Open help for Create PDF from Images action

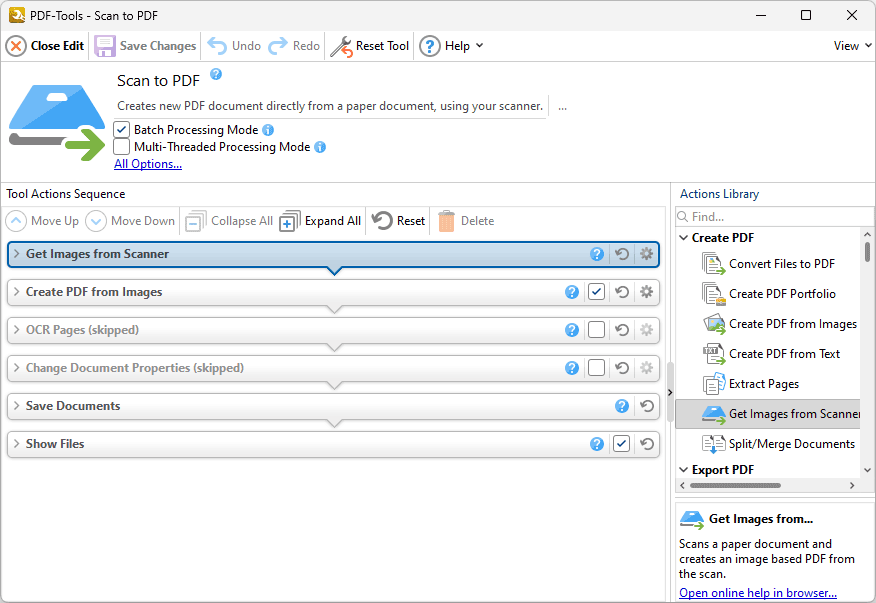572,292
